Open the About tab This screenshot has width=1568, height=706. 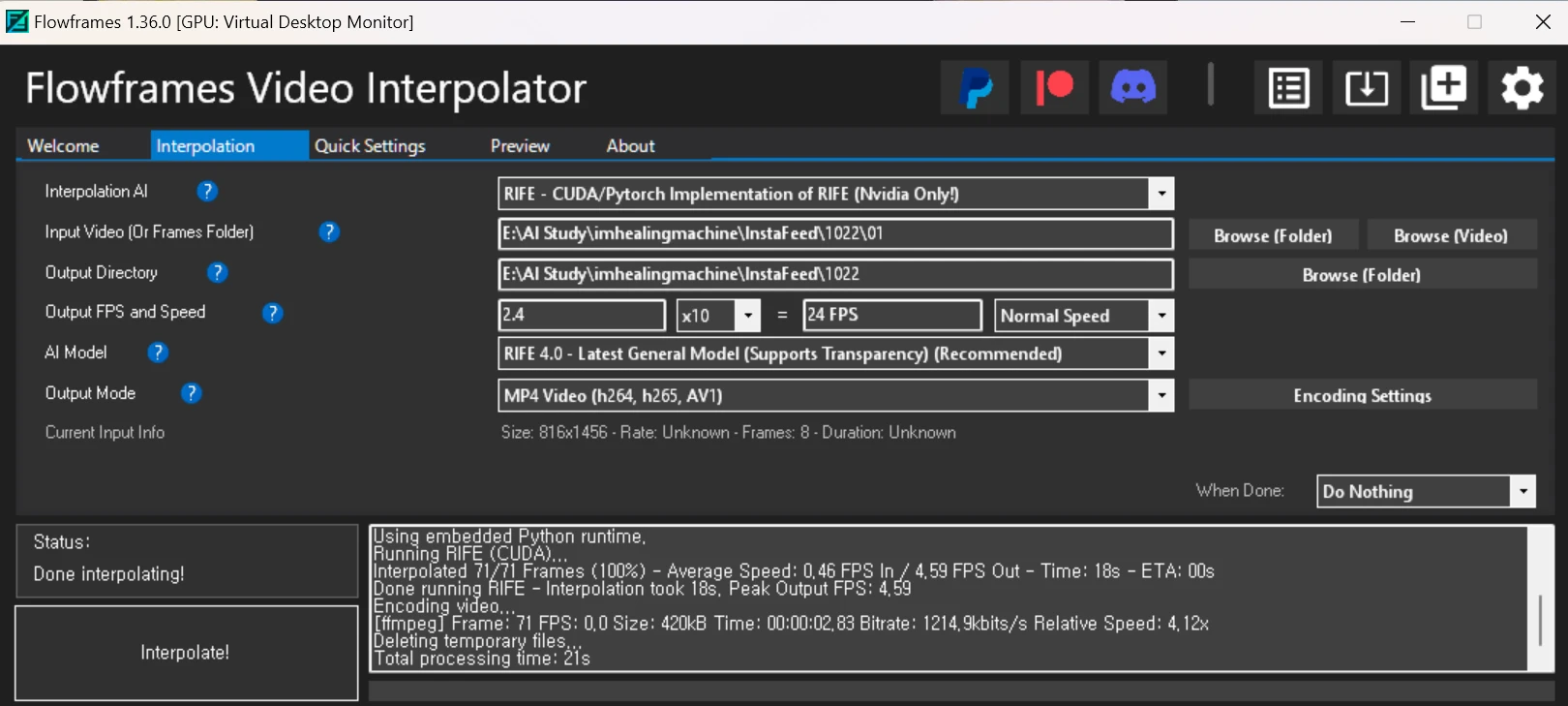[630, 146]
